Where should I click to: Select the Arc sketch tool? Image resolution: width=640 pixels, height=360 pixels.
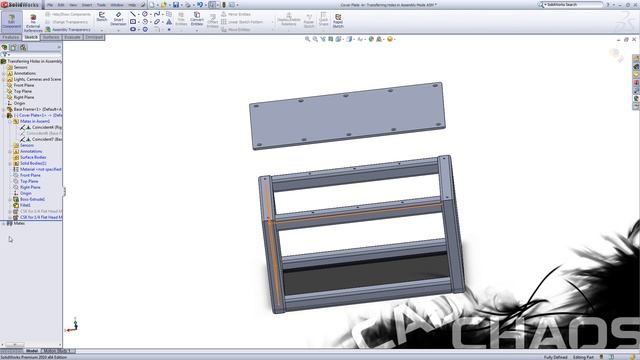pos(144,22)
